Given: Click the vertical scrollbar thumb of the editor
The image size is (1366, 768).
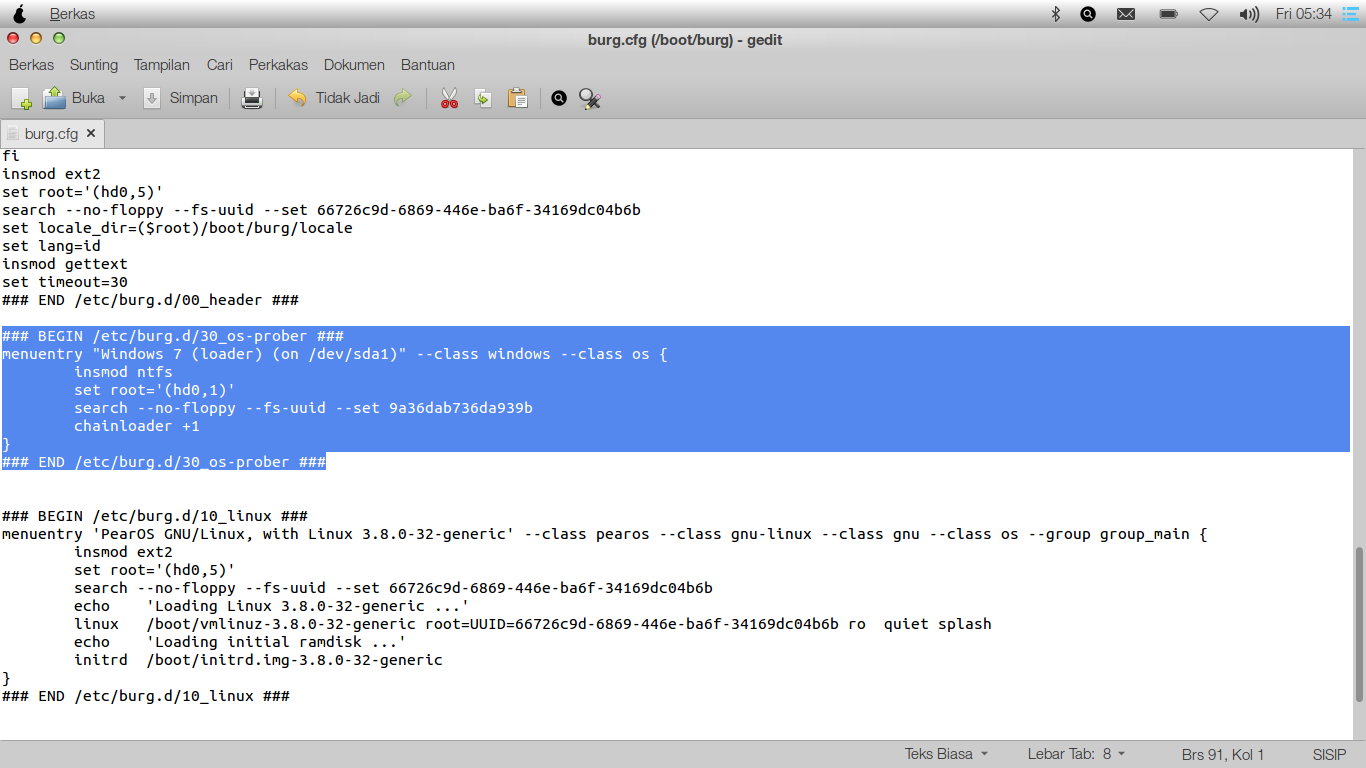Looking at the screenshot, I should tap(1359, 625).
